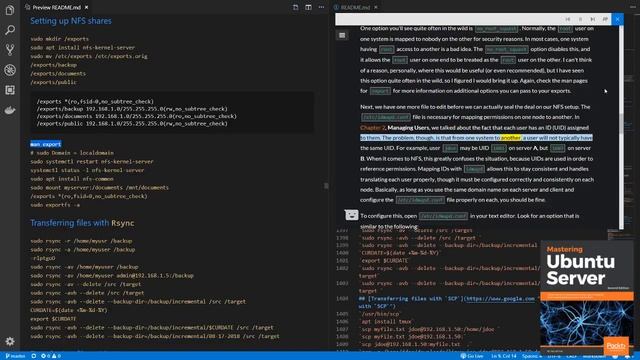640x360 pixels.
Task: Open More Actions menu of preview editor
Action: click(x=322, y=7)
